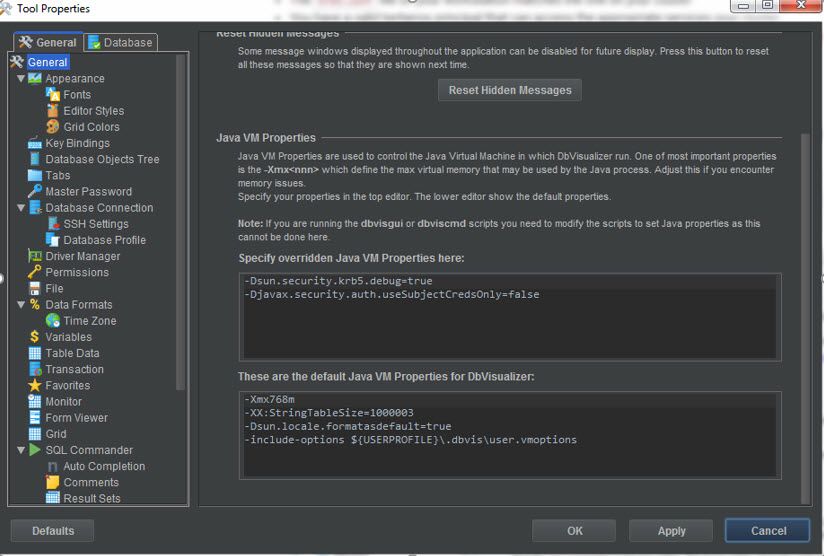Select Comments in the tree
The image size is (824, 556).
click(x=91, y=482)
